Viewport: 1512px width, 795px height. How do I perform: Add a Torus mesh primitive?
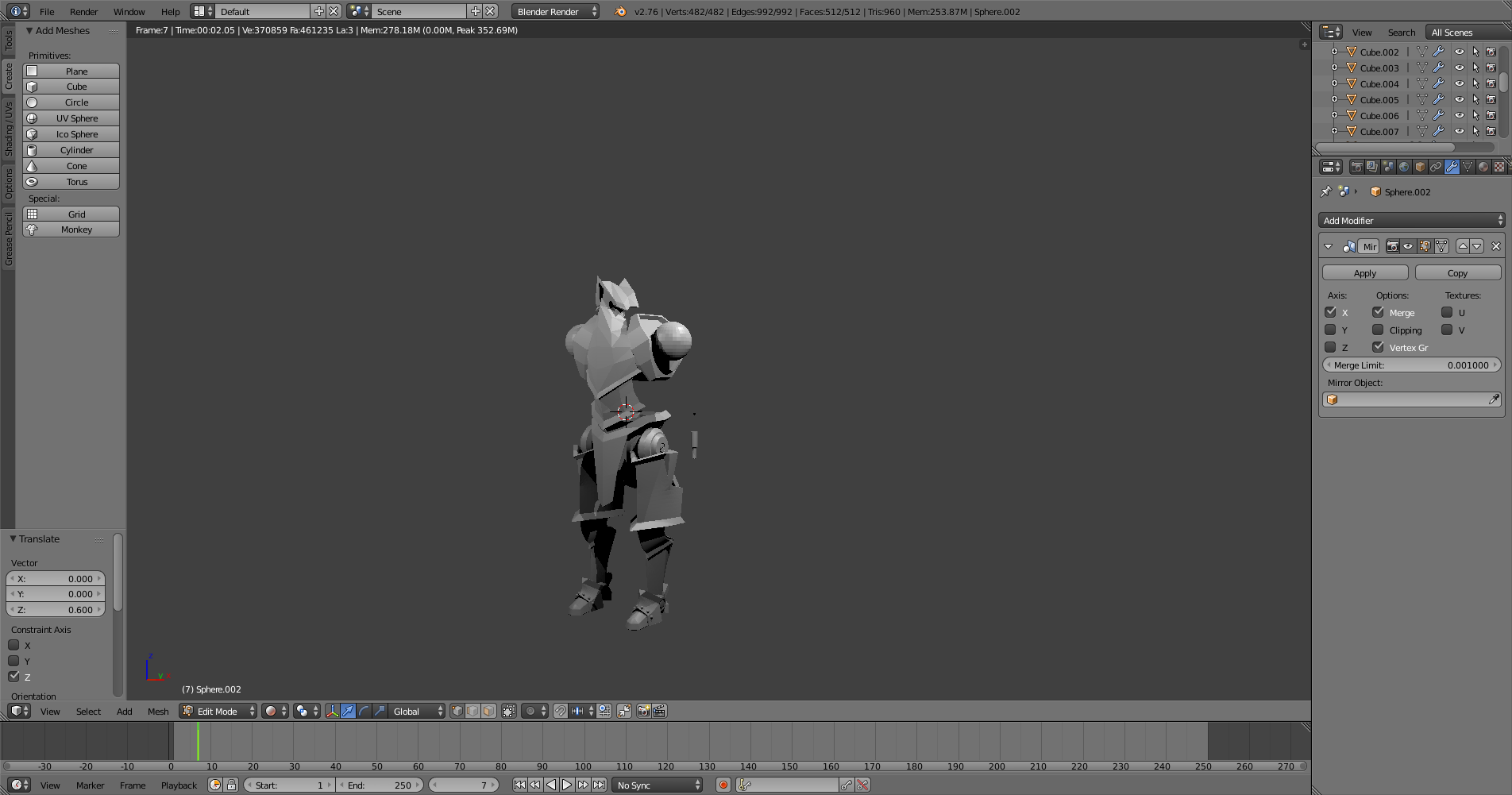pos(71,182)
